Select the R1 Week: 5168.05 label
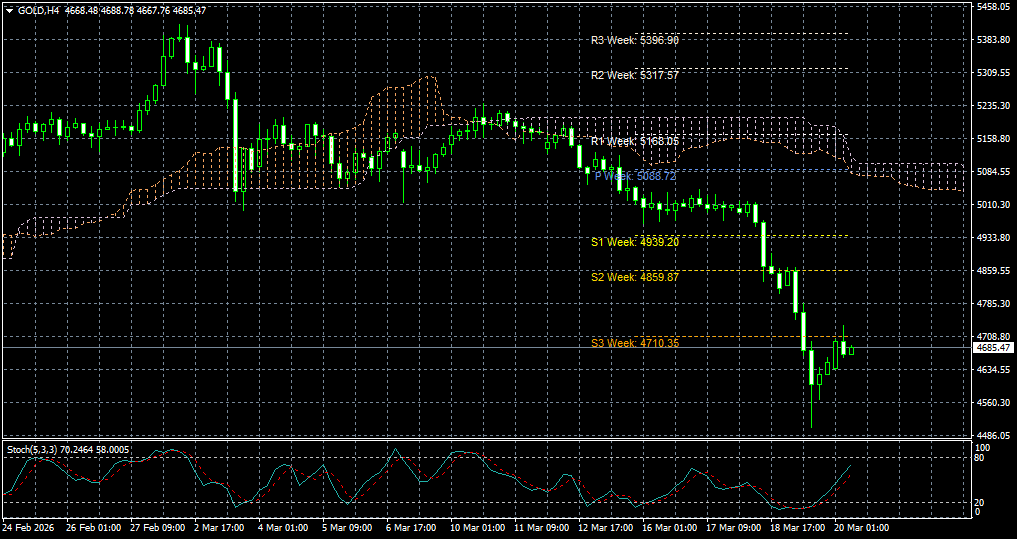Viewport: 1017px width, 539px height. [x=635, y=141]
